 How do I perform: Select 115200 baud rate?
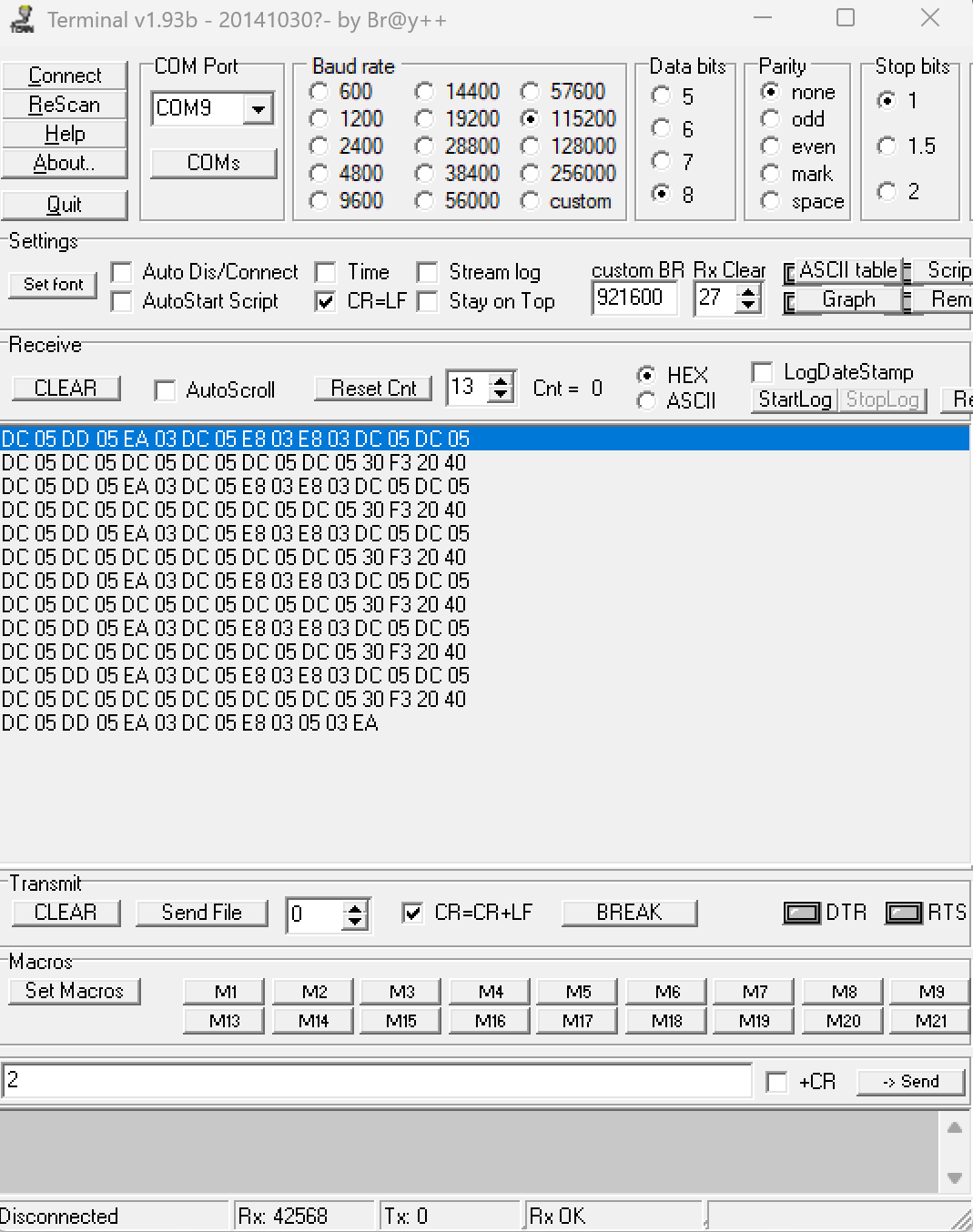click(530, 119)
